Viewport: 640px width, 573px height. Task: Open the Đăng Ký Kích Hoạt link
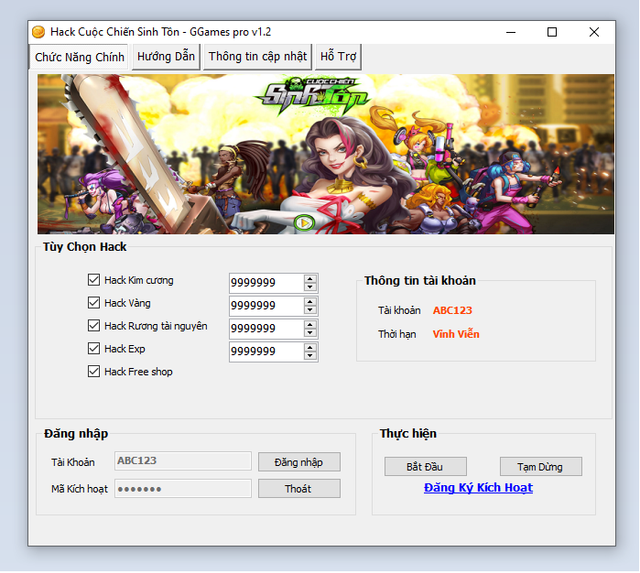[x=478, y=488]
